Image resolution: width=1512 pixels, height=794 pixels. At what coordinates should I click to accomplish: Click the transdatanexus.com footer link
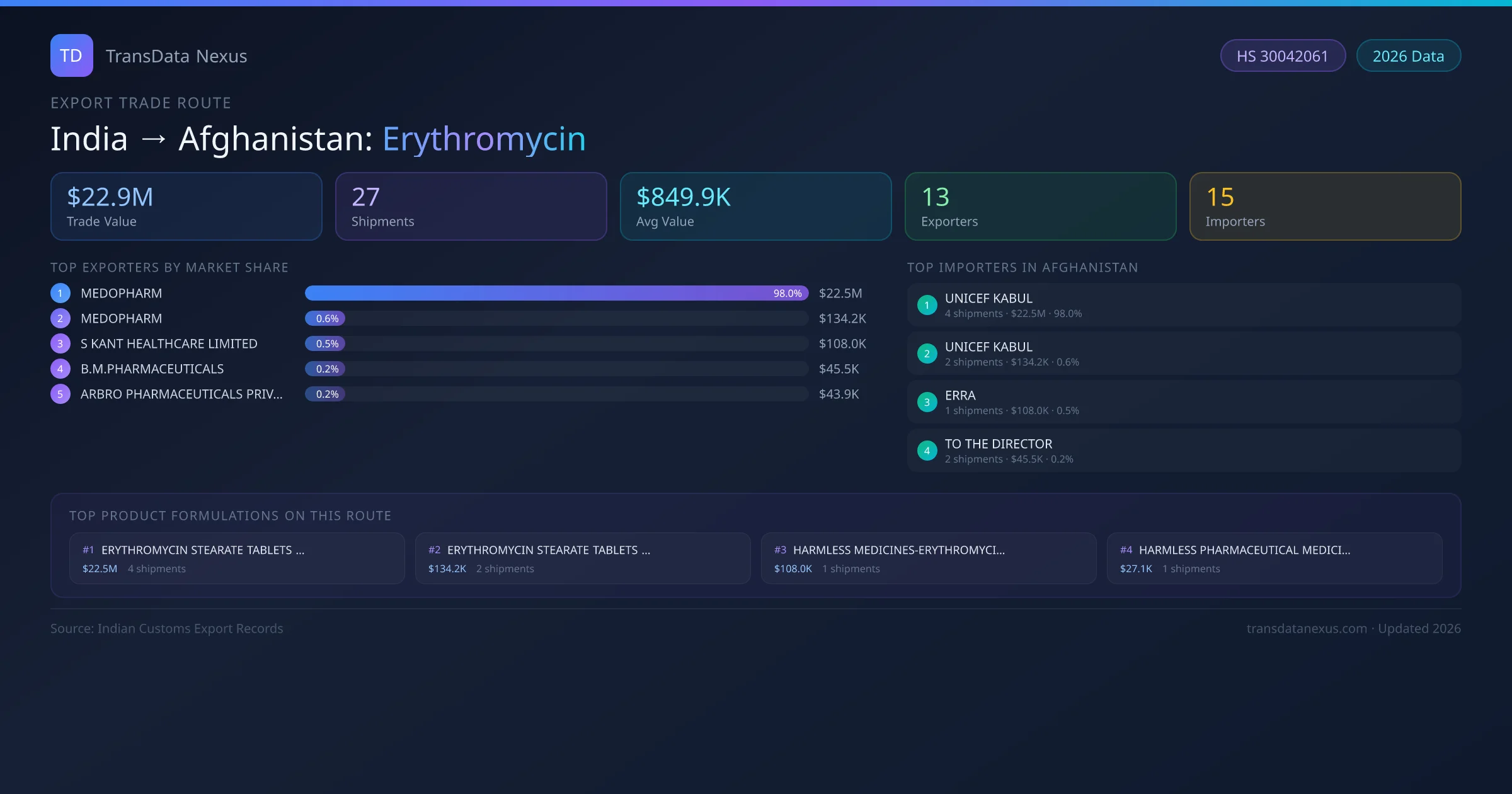pos(1306,628)
